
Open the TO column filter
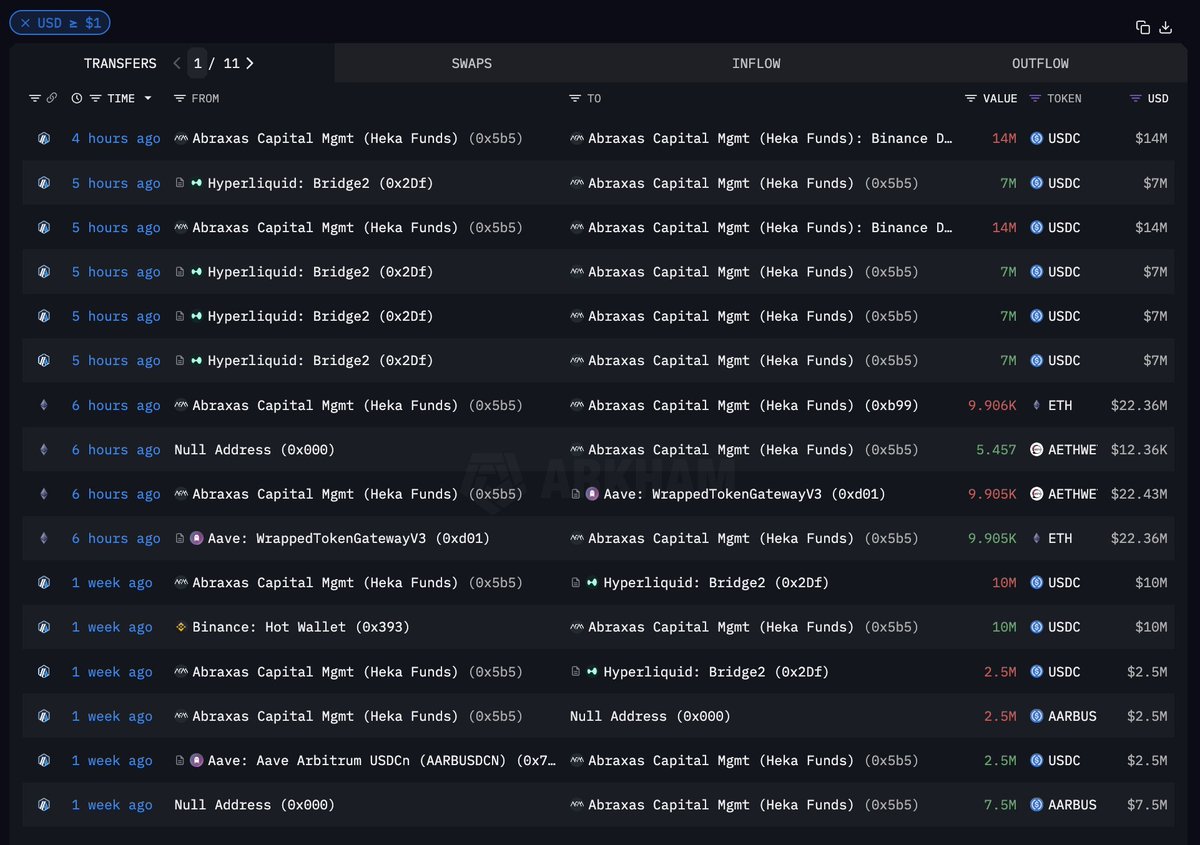(x=575, y=98)
